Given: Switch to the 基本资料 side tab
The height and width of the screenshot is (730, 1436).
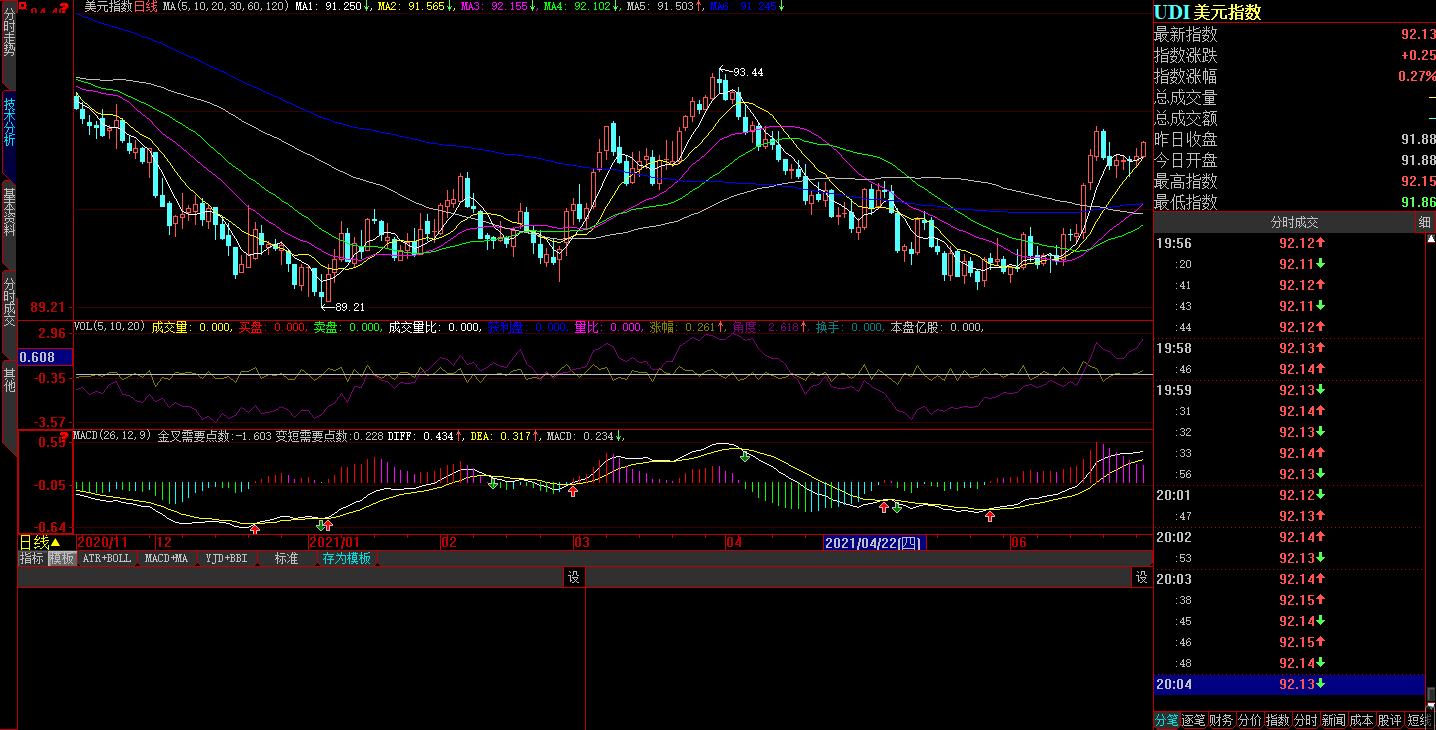Looking at the screenshot, I should pos(9,210).
